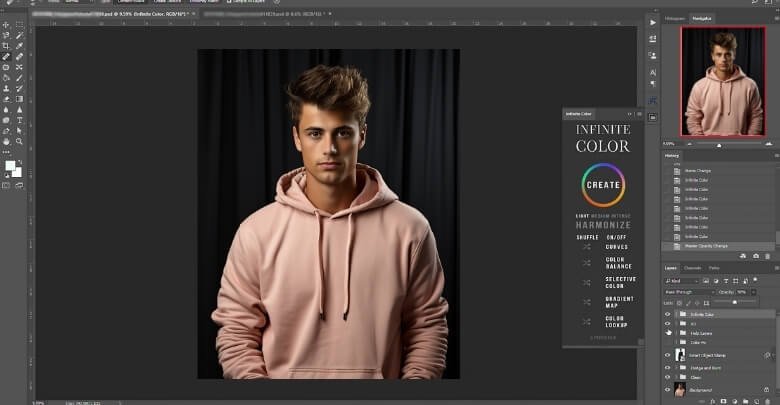Swap foreground and background colors
Image resolution: width=780 pixels, height=405 pixels.
tap(20, 162)
